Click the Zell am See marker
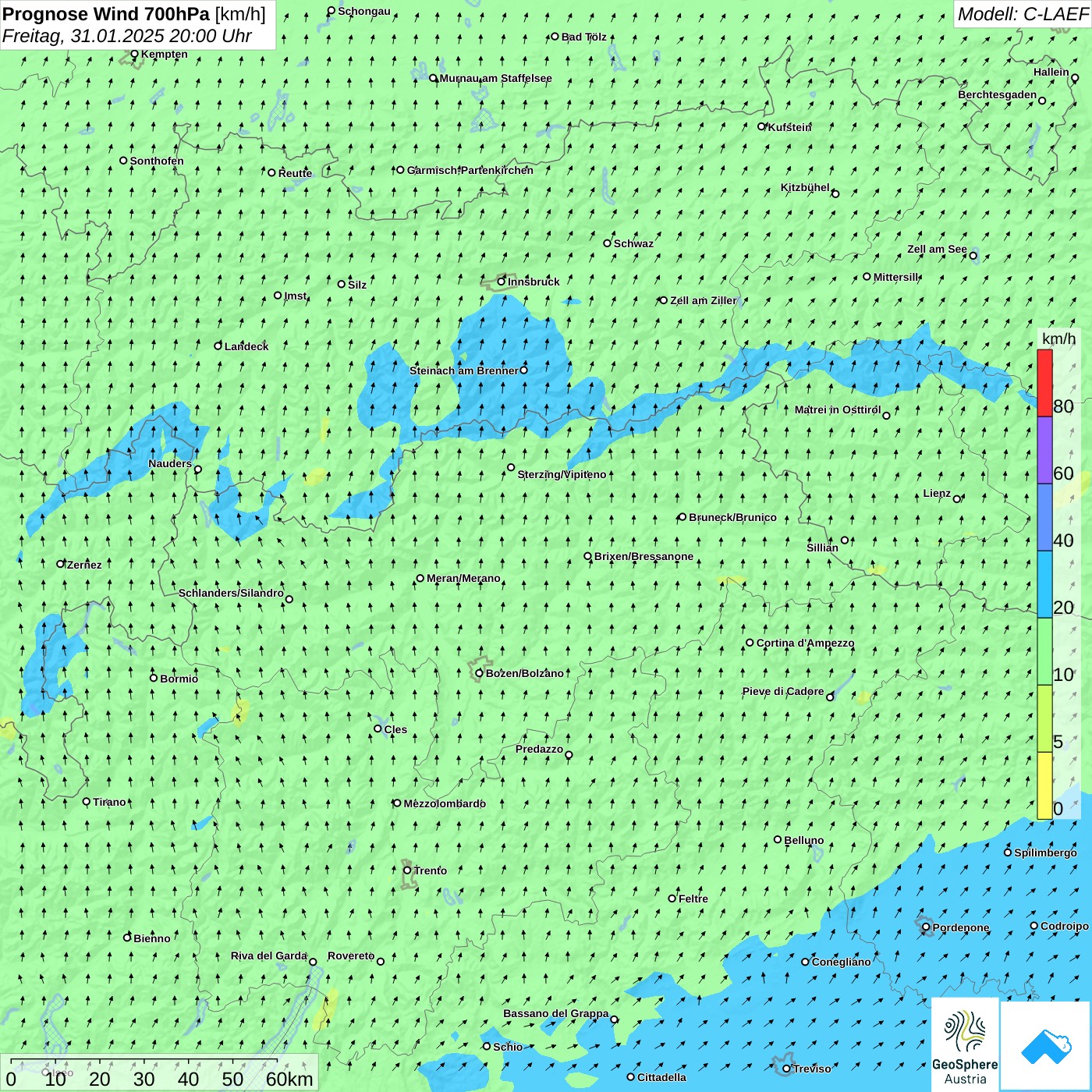Viewport: 1092px width, 1092px height. 973,255
